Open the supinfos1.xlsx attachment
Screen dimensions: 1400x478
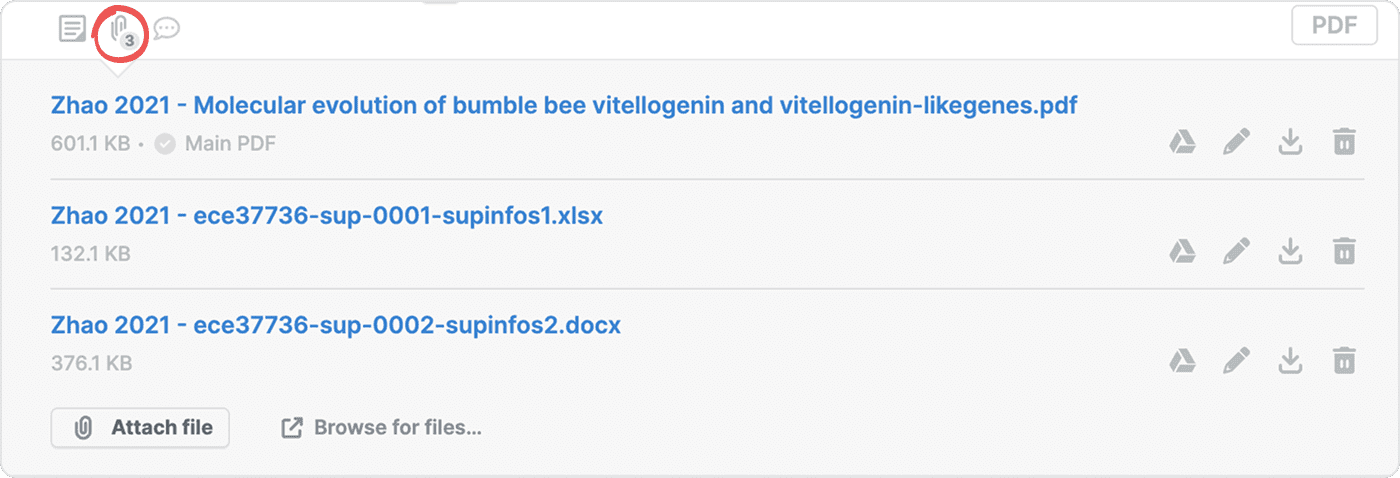[327, 215]
